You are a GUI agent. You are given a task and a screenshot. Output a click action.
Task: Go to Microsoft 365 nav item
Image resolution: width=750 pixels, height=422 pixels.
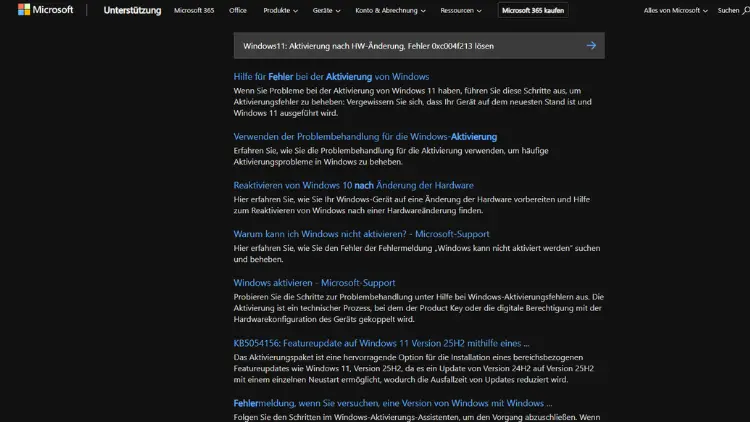coord(194,10)
